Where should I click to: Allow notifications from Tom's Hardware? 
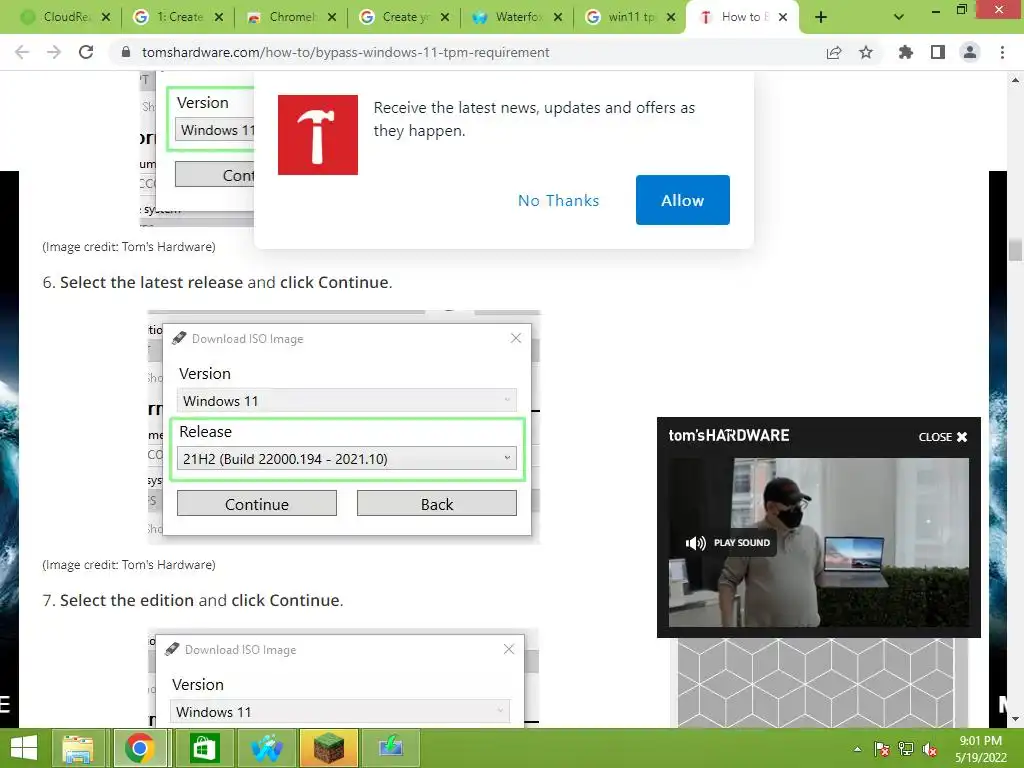(x=682, y=200)
